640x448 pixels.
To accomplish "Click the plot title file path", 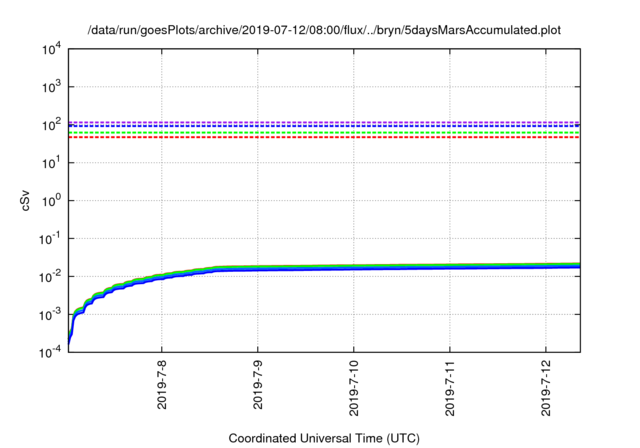I will 324,30.
